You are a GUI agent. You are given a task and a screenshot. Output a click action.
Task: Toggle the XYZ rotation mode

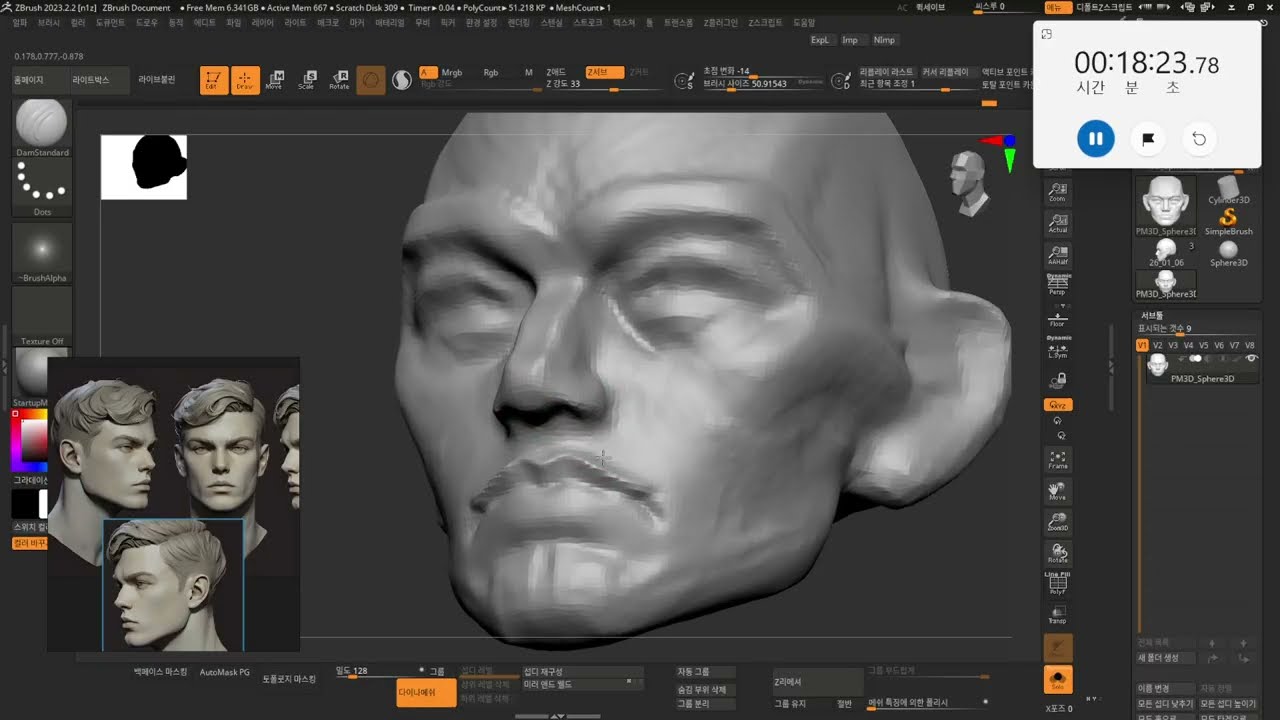coord(1058,405)
